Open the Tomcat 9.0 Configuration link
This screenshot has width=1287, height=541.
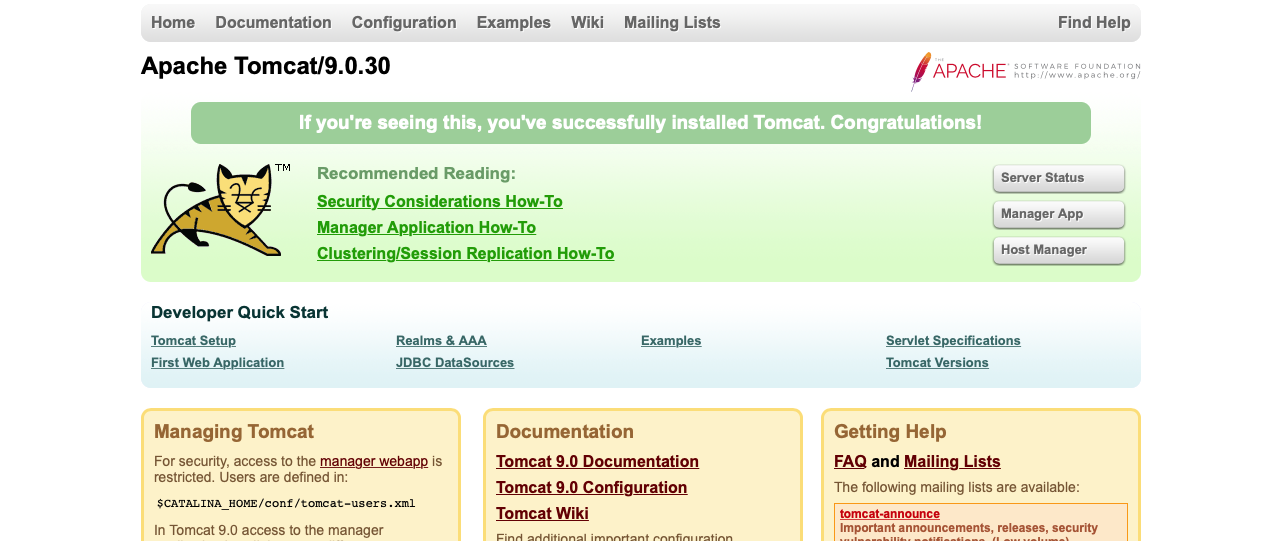[x=591, y=488]
